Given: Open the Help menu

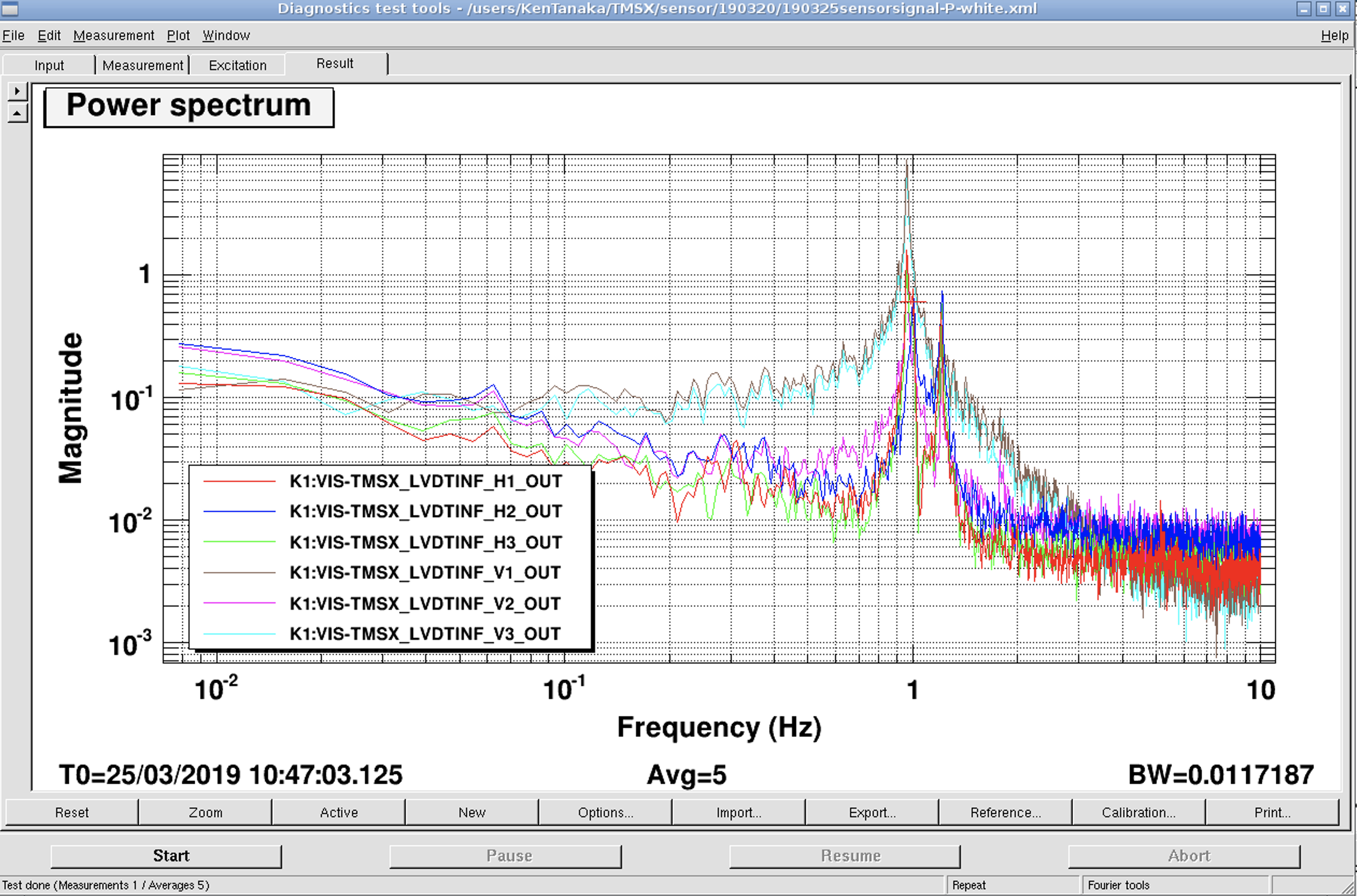Looking at the screenshot, I should pos(1334,35).
